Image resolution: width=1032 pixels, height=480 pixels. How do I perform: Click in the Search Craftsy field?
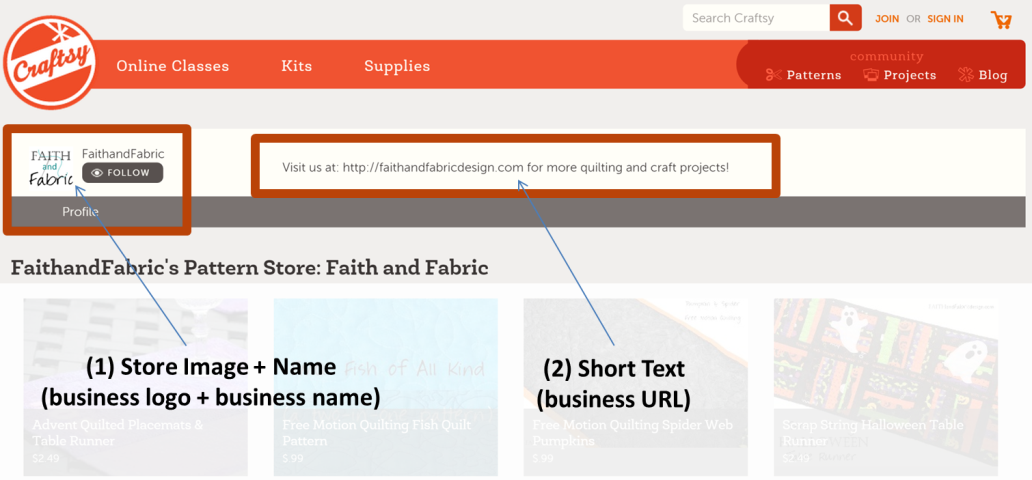[756, 18]
